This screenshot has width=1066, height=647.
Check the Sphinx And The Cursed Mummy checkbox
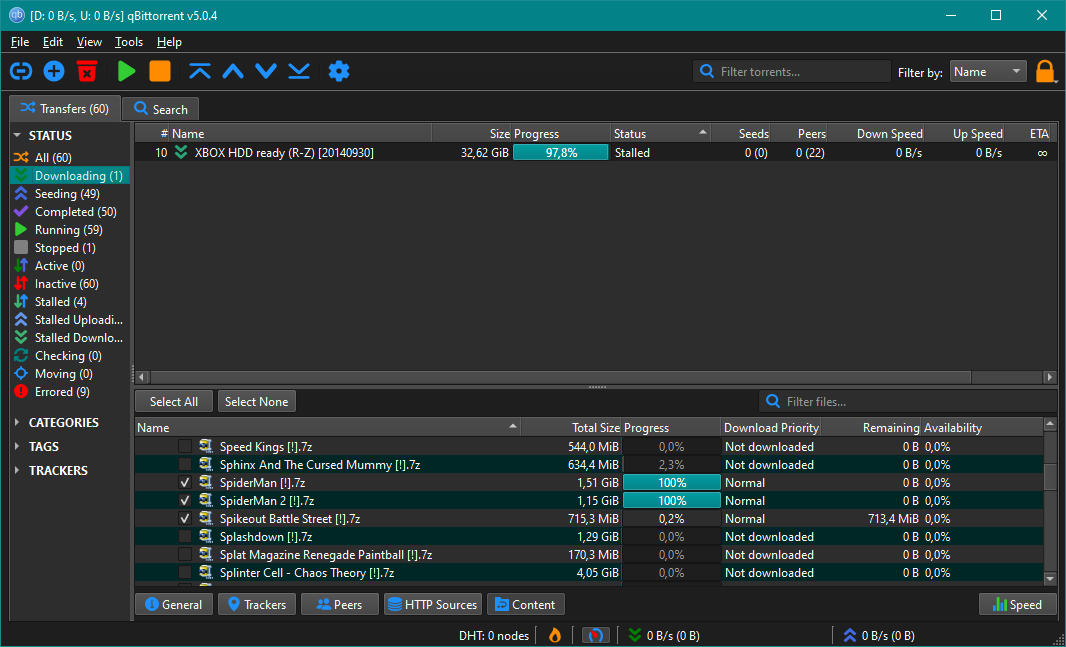184,465
